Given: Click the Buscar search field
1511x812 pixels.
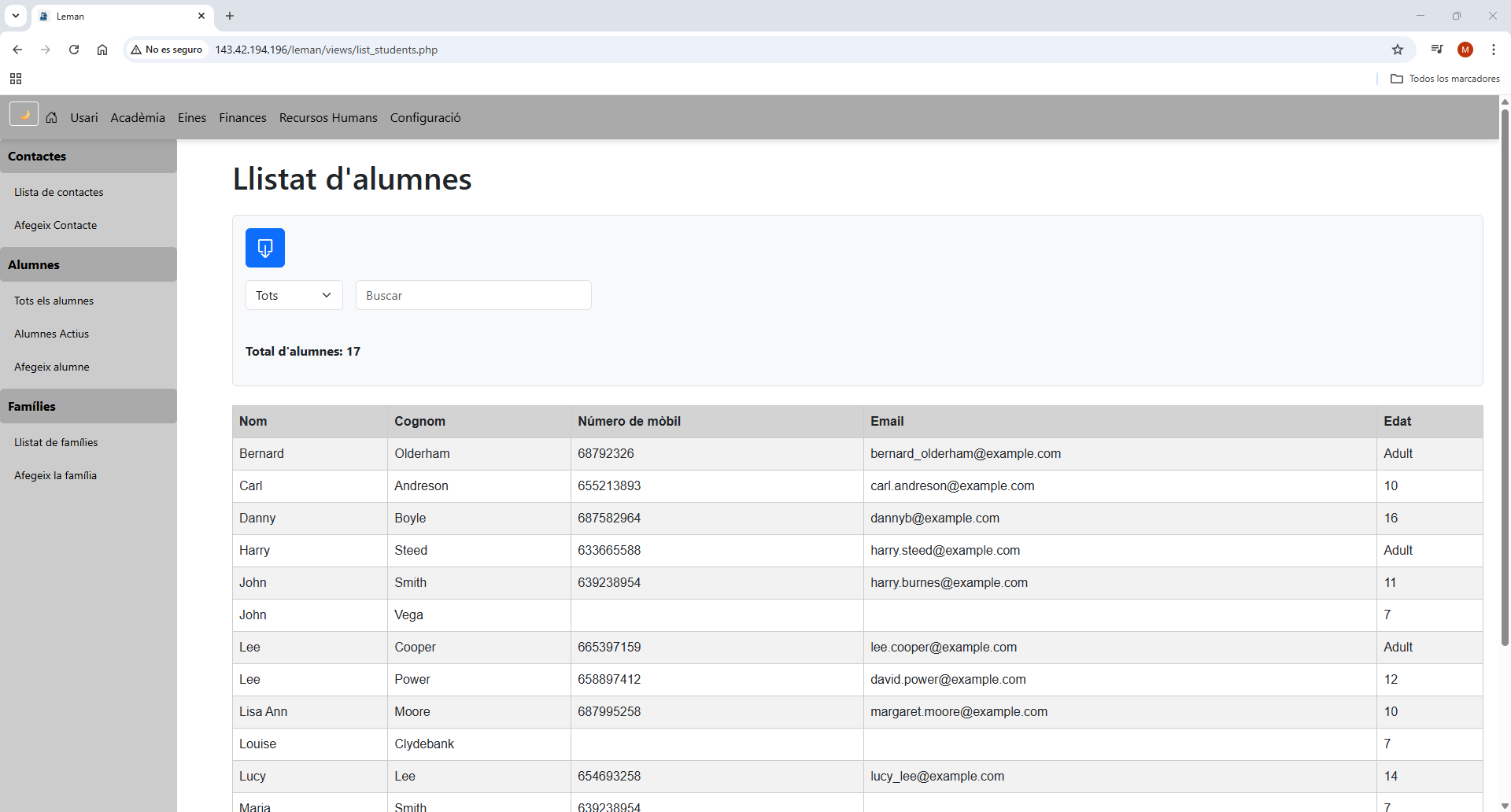Looking at the screenshot, I should coord(474,295).
